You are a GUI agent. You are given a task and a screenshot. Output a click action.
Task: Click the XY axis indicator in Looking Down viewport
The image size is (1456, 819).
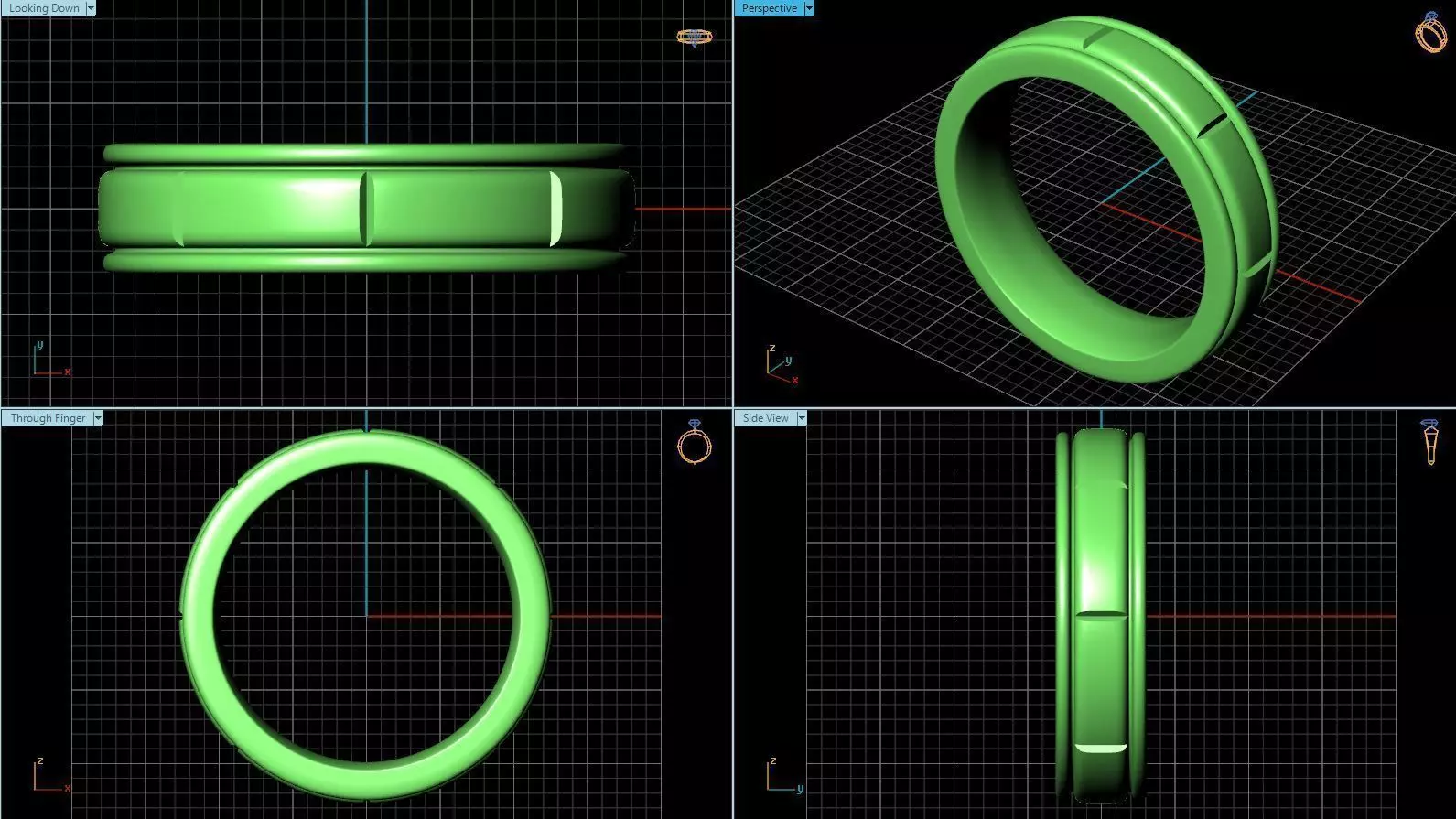51,359
